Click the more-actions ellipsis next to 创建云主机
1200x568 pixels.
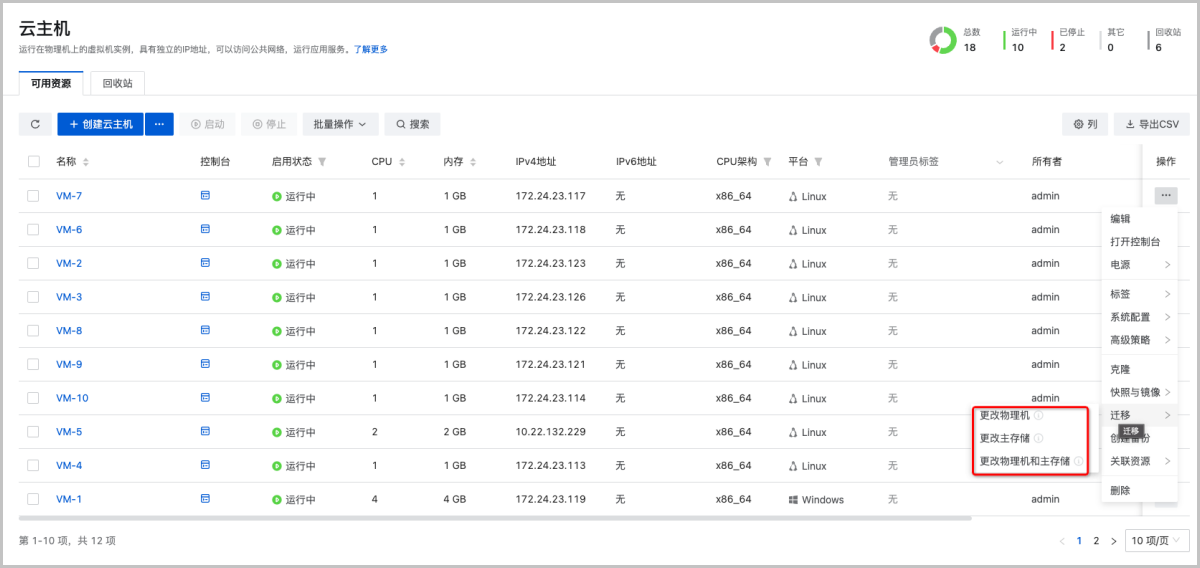point(159,124)
